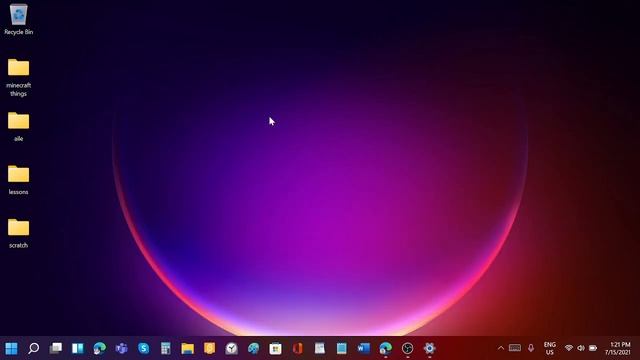Open Microsoft Store from taskbar
This screenshot has height=360, width=640.
click(276, 348)
